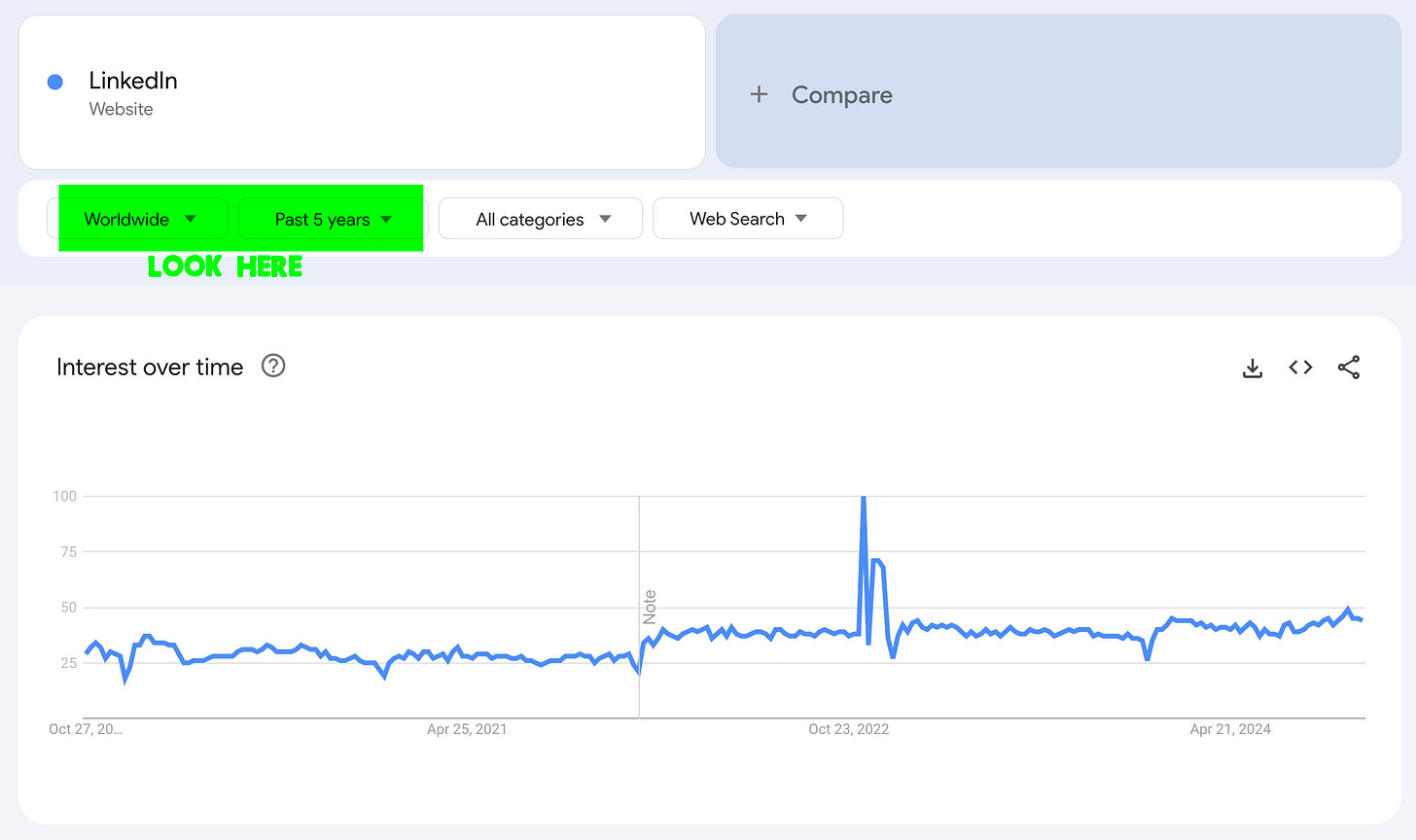The image size is (1416, 840).
Task: Click the 25 value on y-axis
Action: (68, 662)
